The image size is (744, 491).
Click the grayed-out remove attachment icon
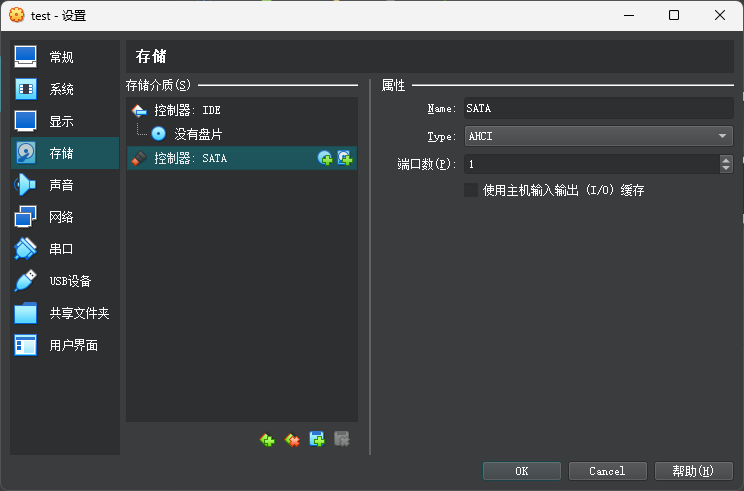342,439
